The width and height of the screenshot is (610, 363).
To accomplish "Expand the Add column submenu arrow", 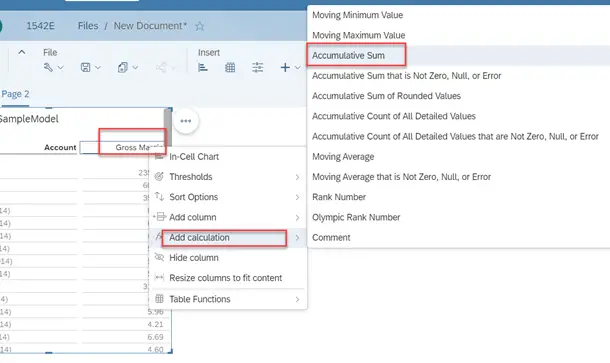I will click(297, 217).
